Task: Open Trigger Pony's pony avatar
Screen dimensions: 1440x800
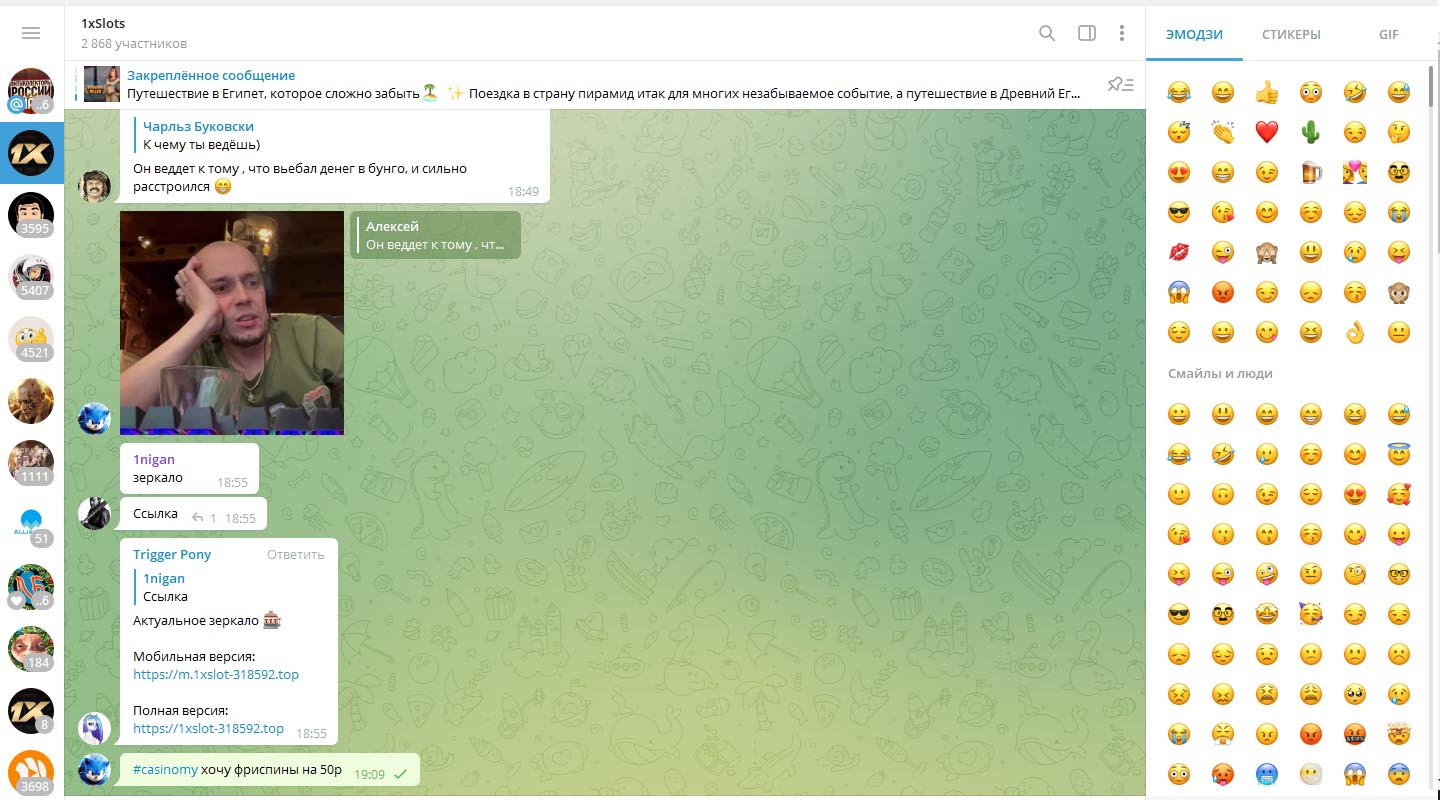Action: (x=94, y=727)
